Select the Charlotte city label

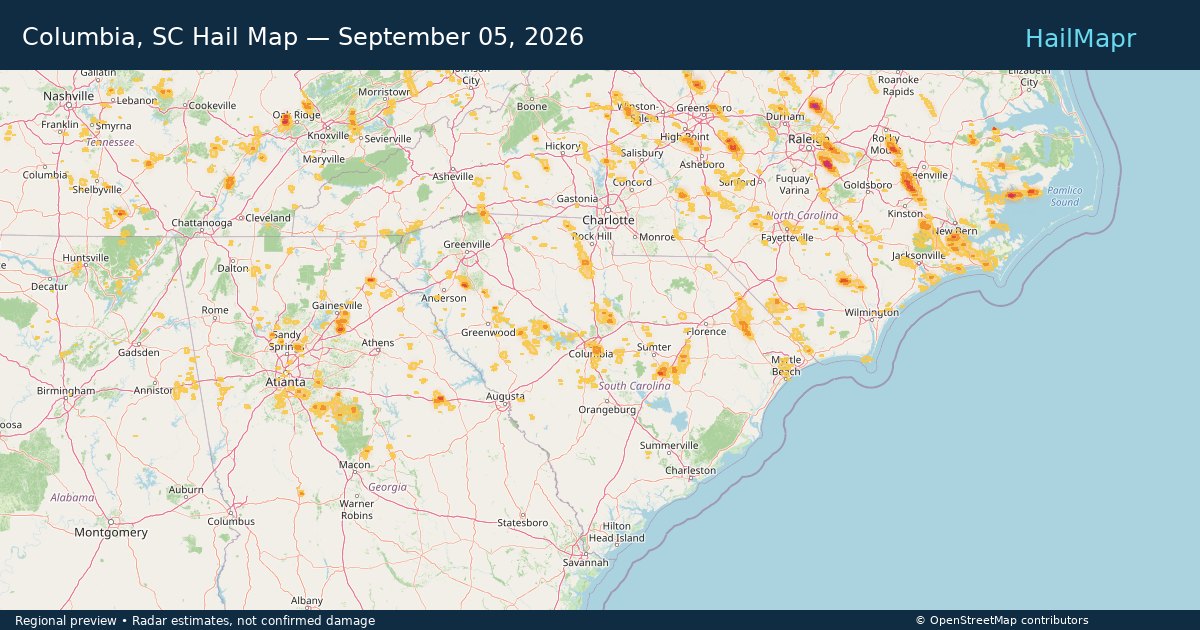pos(609,220)
